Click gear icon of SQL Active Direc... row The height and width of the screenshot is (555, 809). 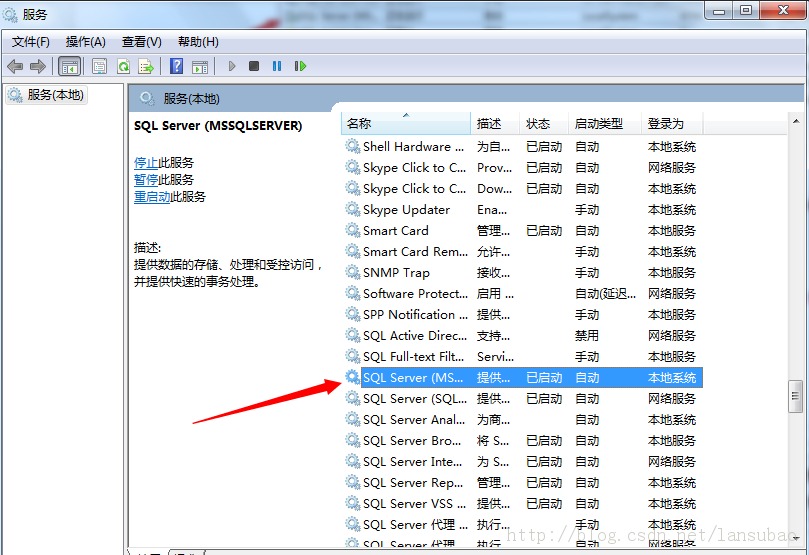353,335
